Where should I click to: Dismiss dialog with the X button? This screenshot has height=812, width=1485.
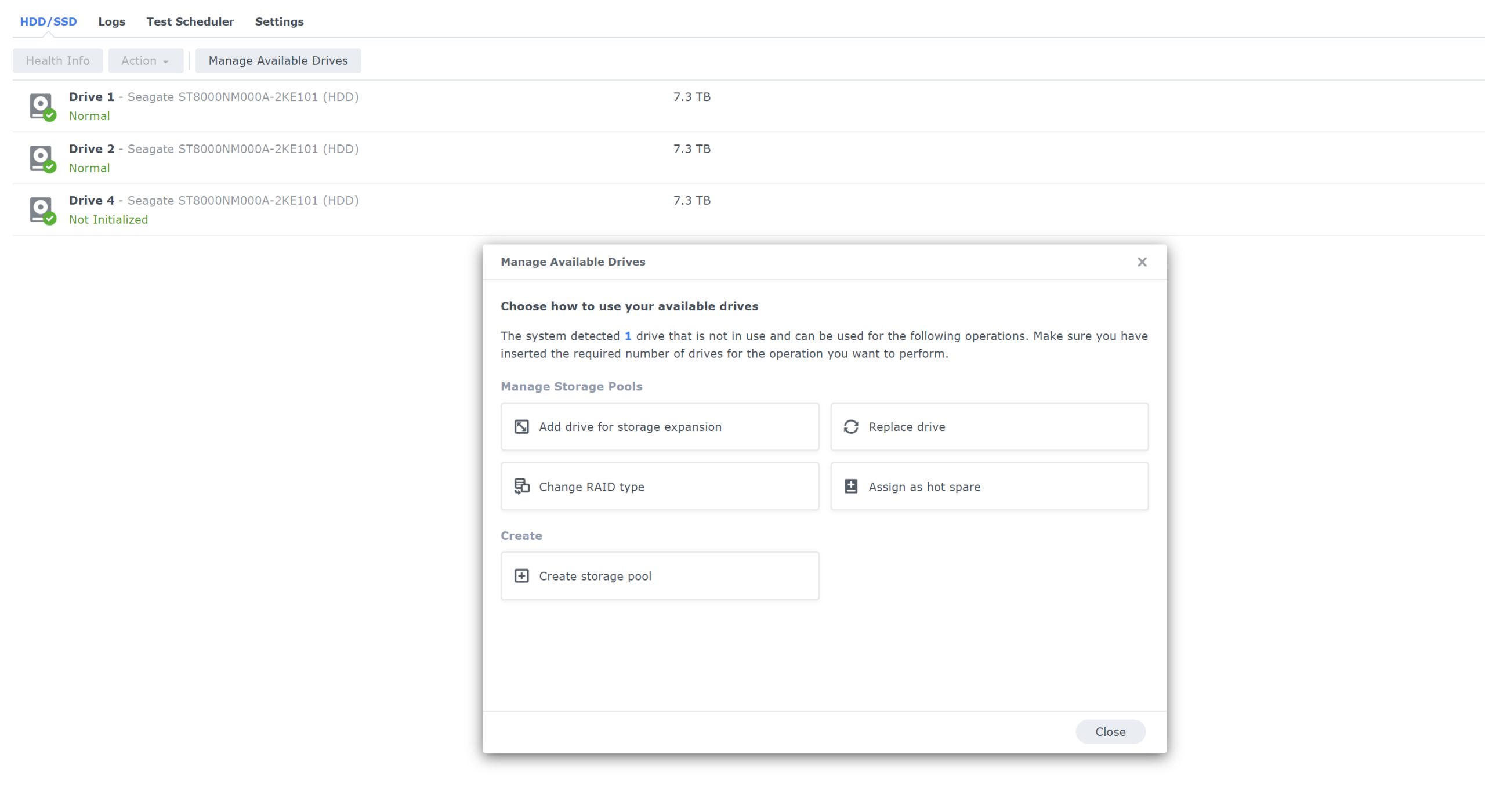click(x=1142, y=262)
